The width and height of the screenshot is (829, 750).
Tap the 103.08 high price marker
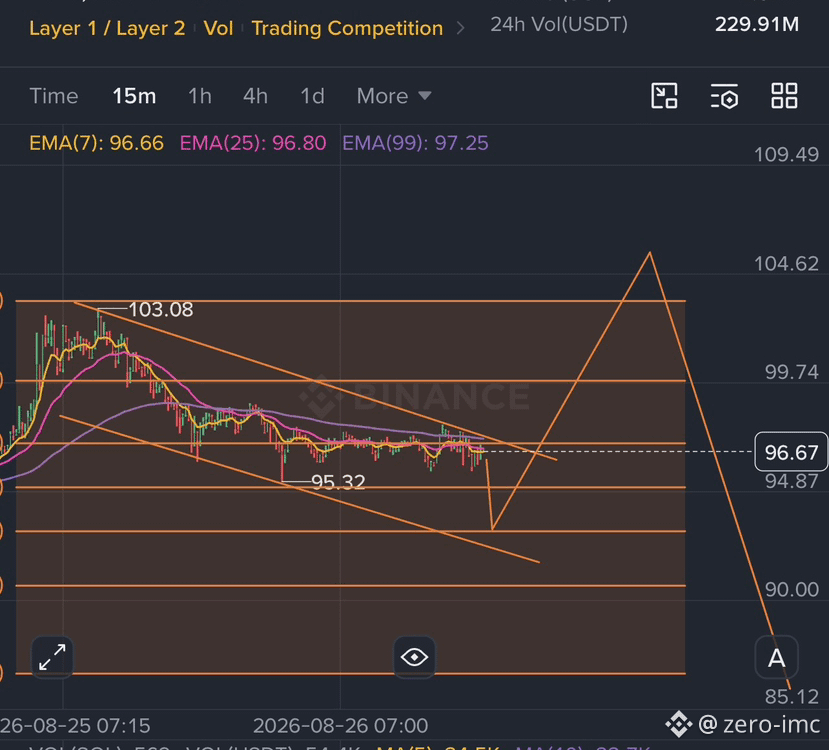coord(161,310)
